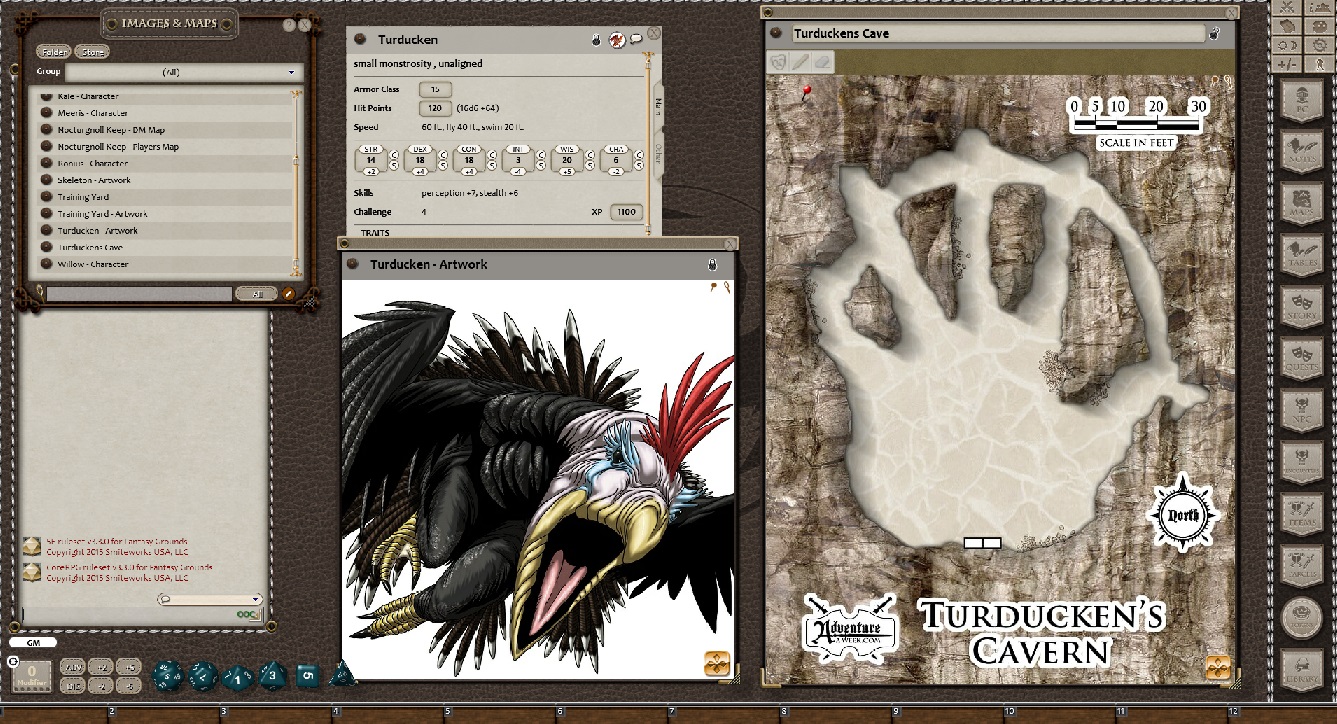The height and width of the screenshot is (724, 1337).
Task: Toggle the DIS disadvantage button
Action: 74,685
